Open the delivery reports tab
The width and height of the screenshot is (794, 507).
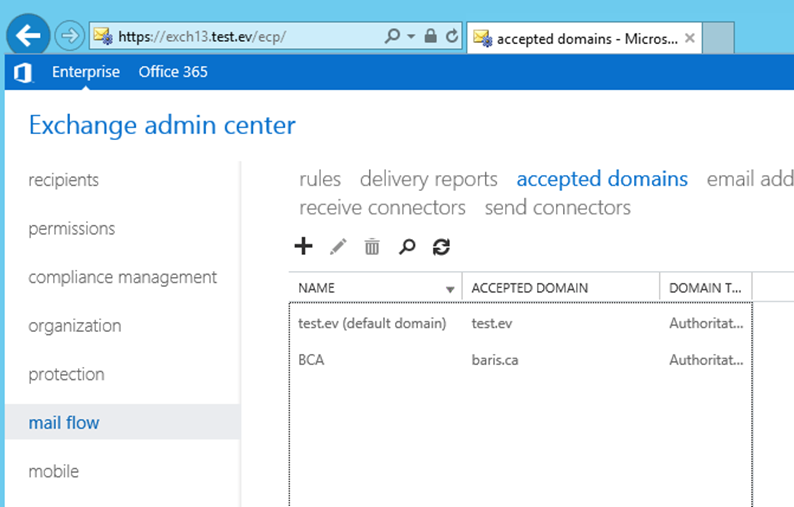[x=428, y=179]
